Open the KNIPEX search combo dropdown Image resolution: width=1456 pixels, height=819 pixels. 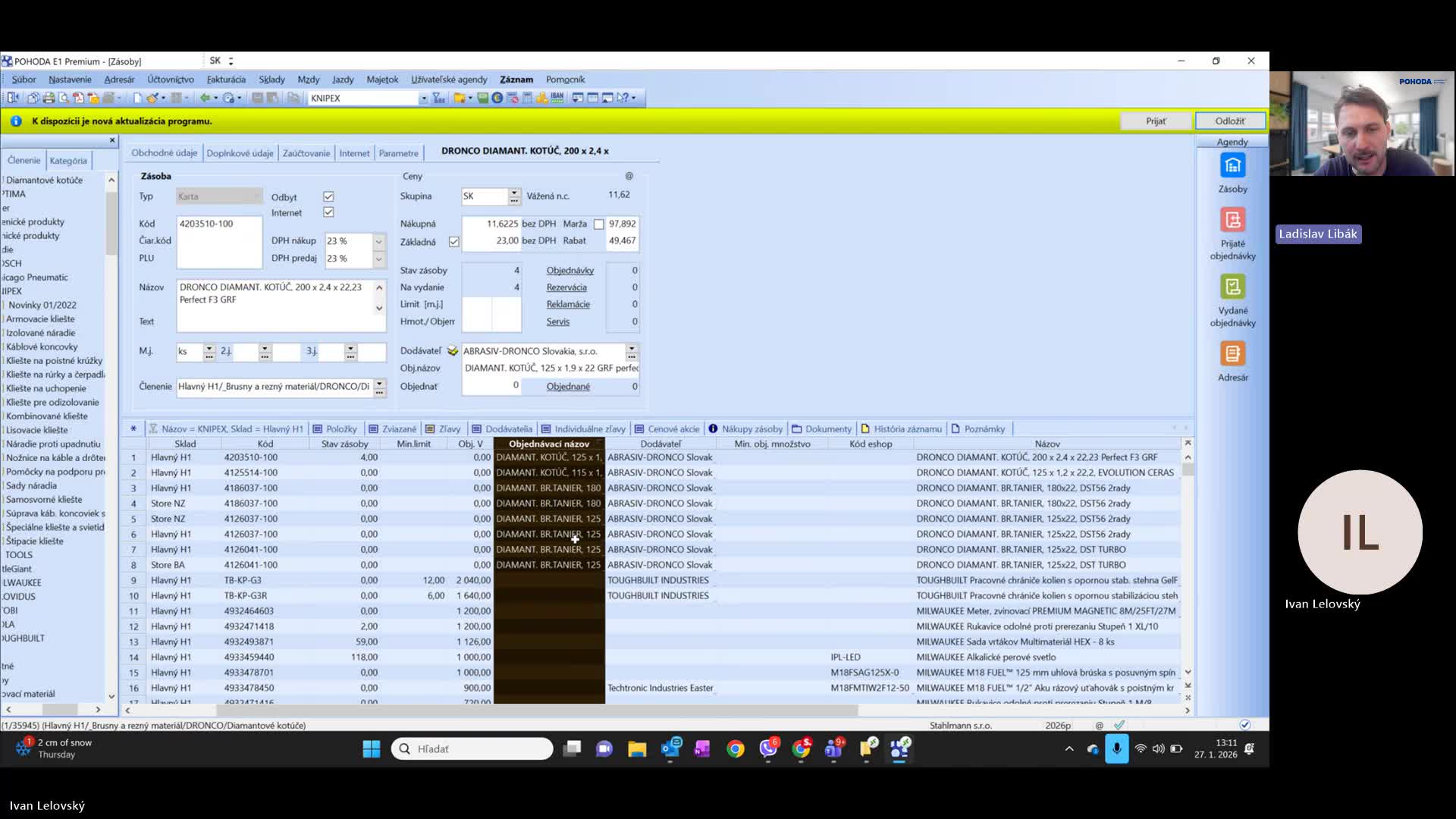point(423,99)
